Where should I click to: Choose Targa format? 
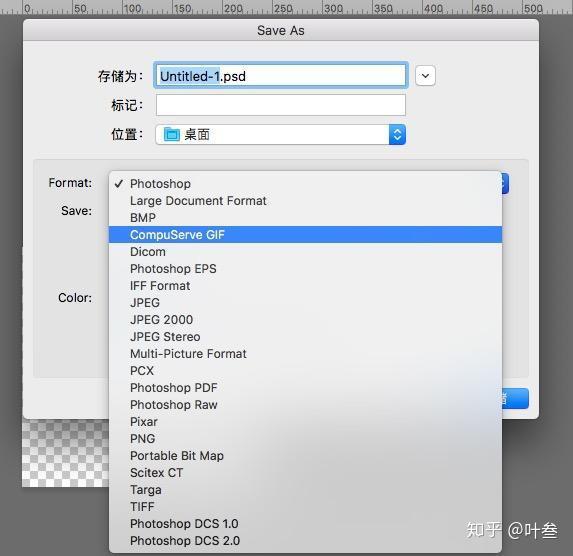pyautogui.click(x=305, y=489)
